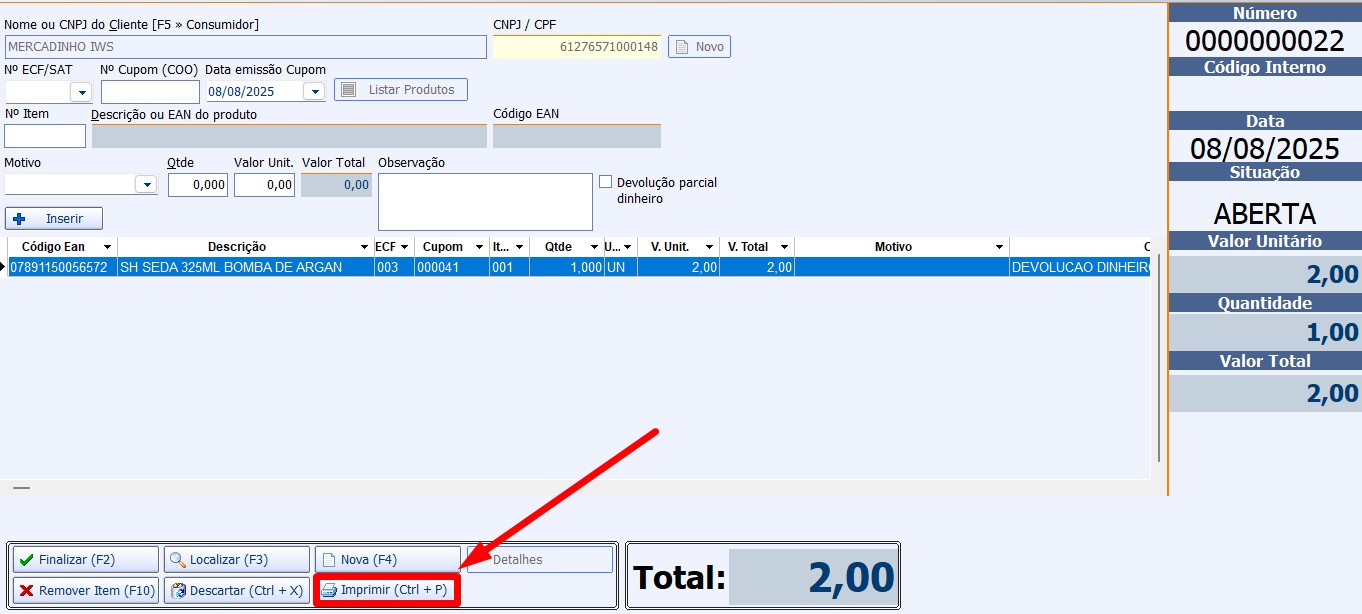This screenshot has width=1362, height=614.
Task: Open filter arrow on Descrição column
Action: tap(364, 247)
